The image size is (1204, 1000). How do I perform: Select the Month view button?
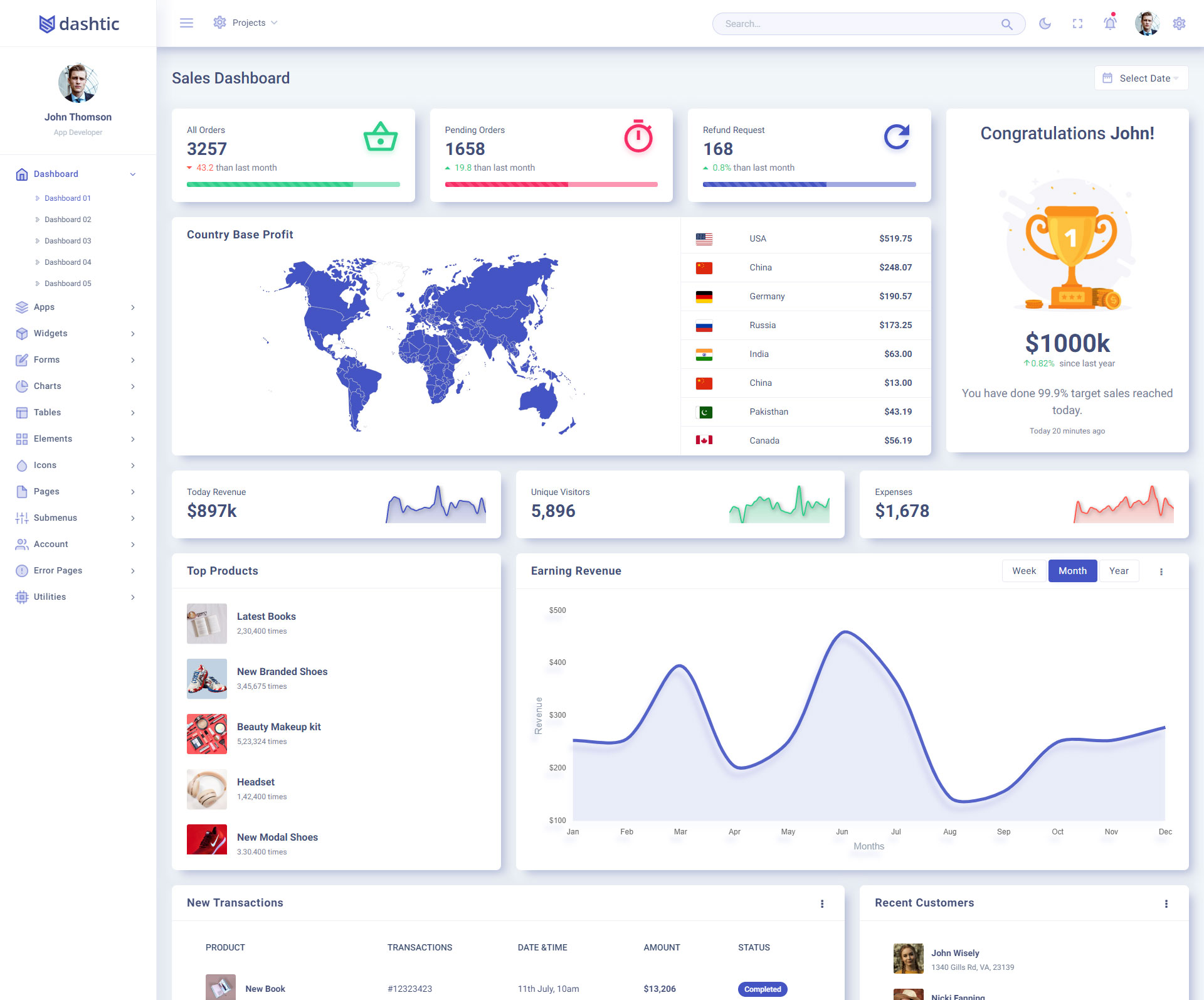1072,571
